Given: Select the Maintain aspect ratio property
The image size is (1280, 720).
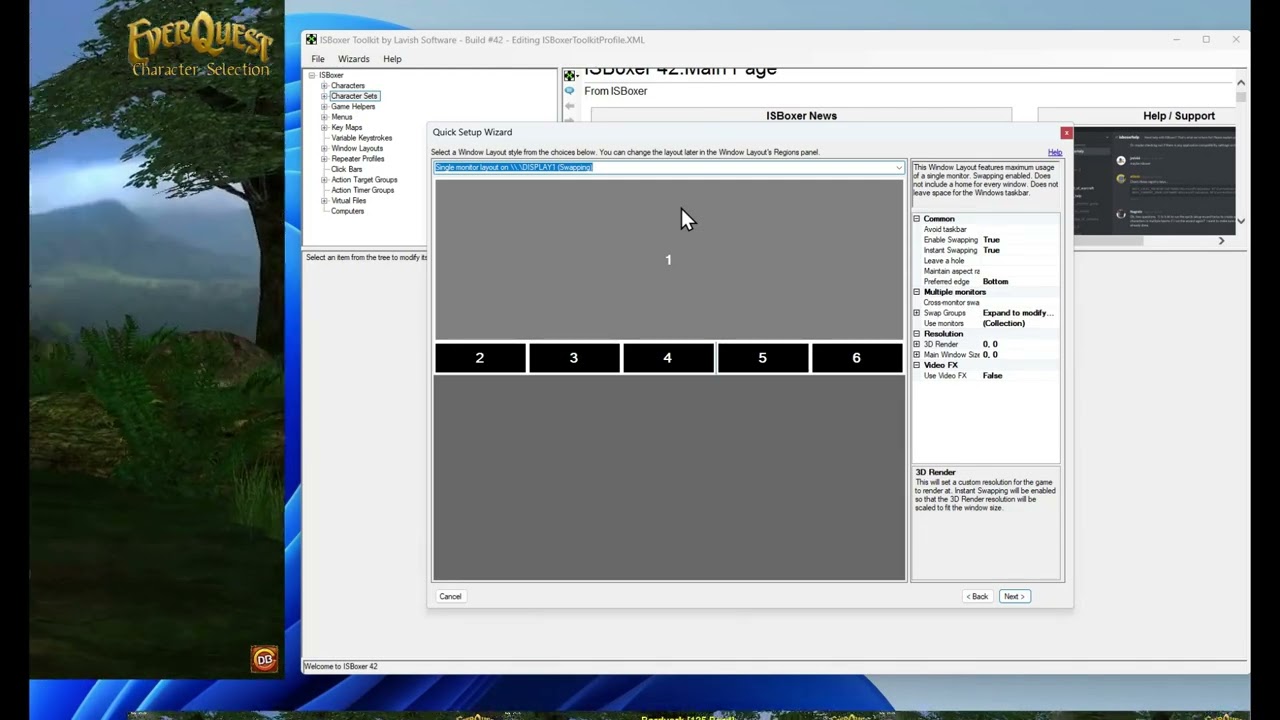Looking at the screenshot, I should click(x=951, y=271).
